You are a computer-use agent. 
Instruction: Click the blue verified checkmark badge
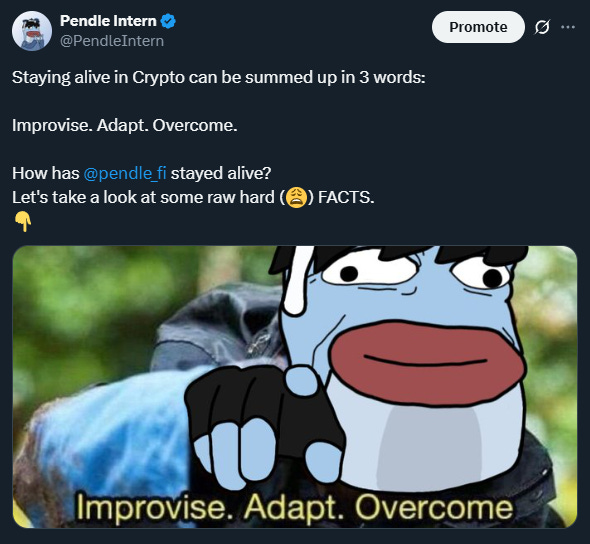[168, 21]
